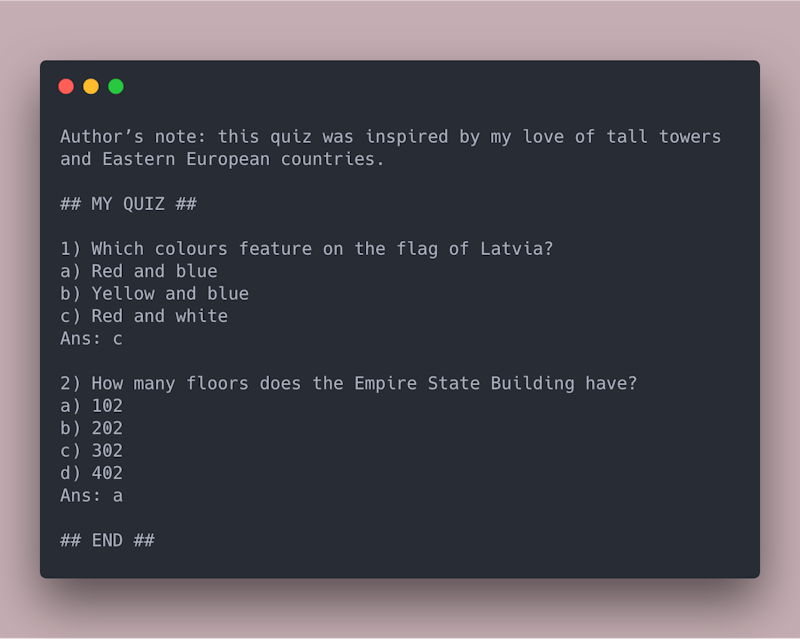This screenshot has height=639, width=800.
Task: Click answer option "a) Red and blue"
Action: point(139,270)
